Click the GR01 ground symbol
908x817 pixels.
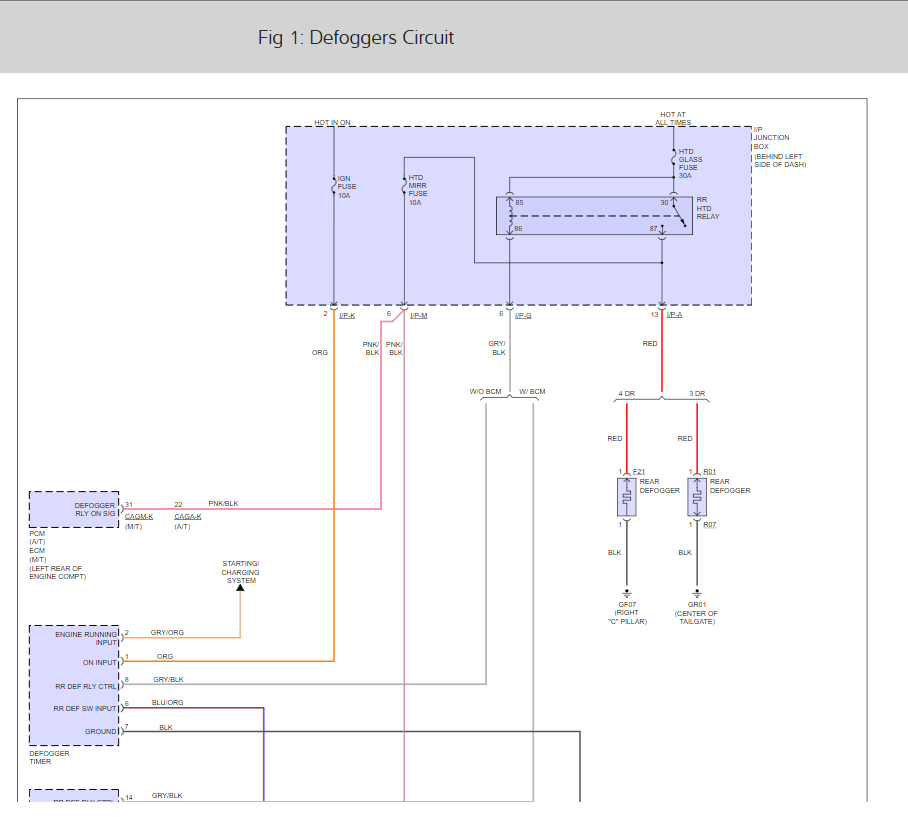click(x=697, y=593)
